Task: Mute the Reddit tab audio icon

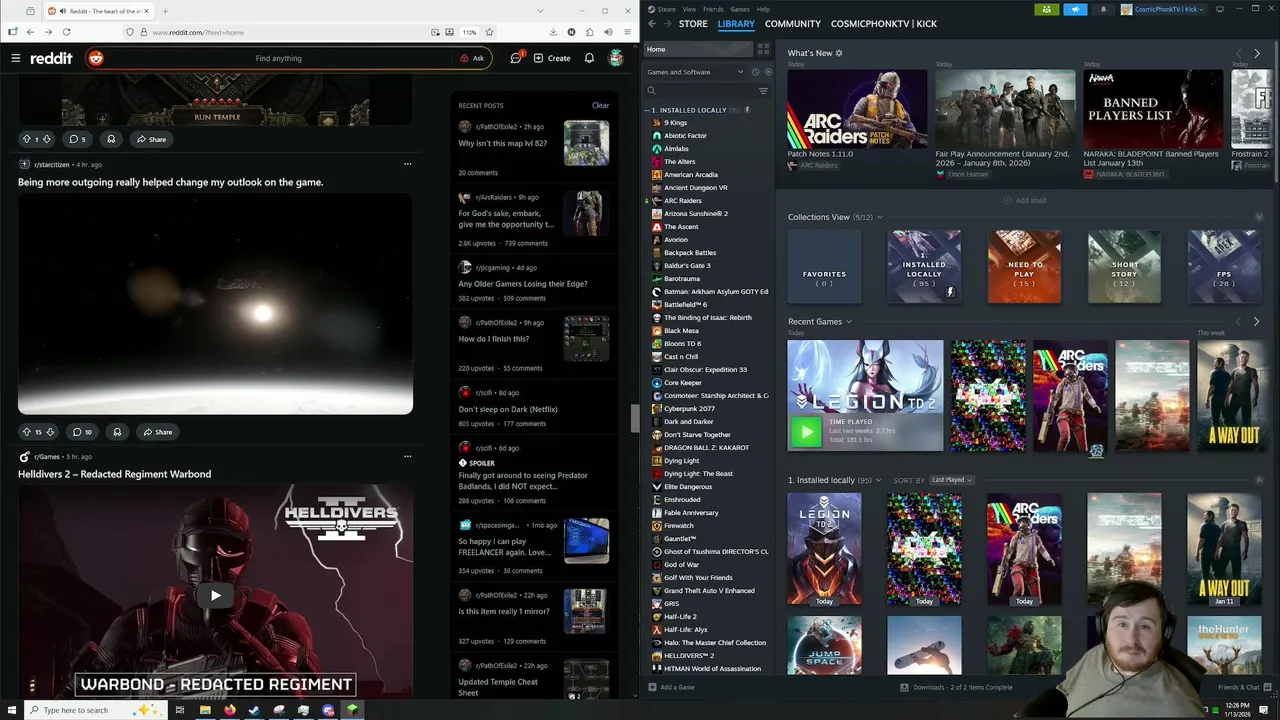Action: pyautogui.click(x=63, y=11)
